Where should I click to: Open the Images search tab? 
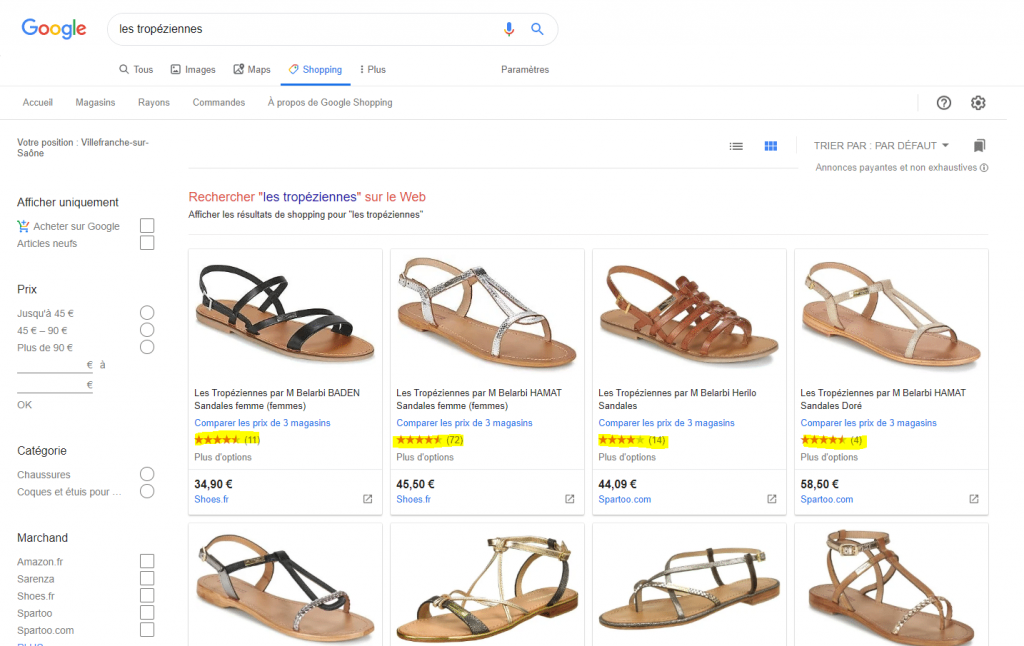[x=193, y=69]
